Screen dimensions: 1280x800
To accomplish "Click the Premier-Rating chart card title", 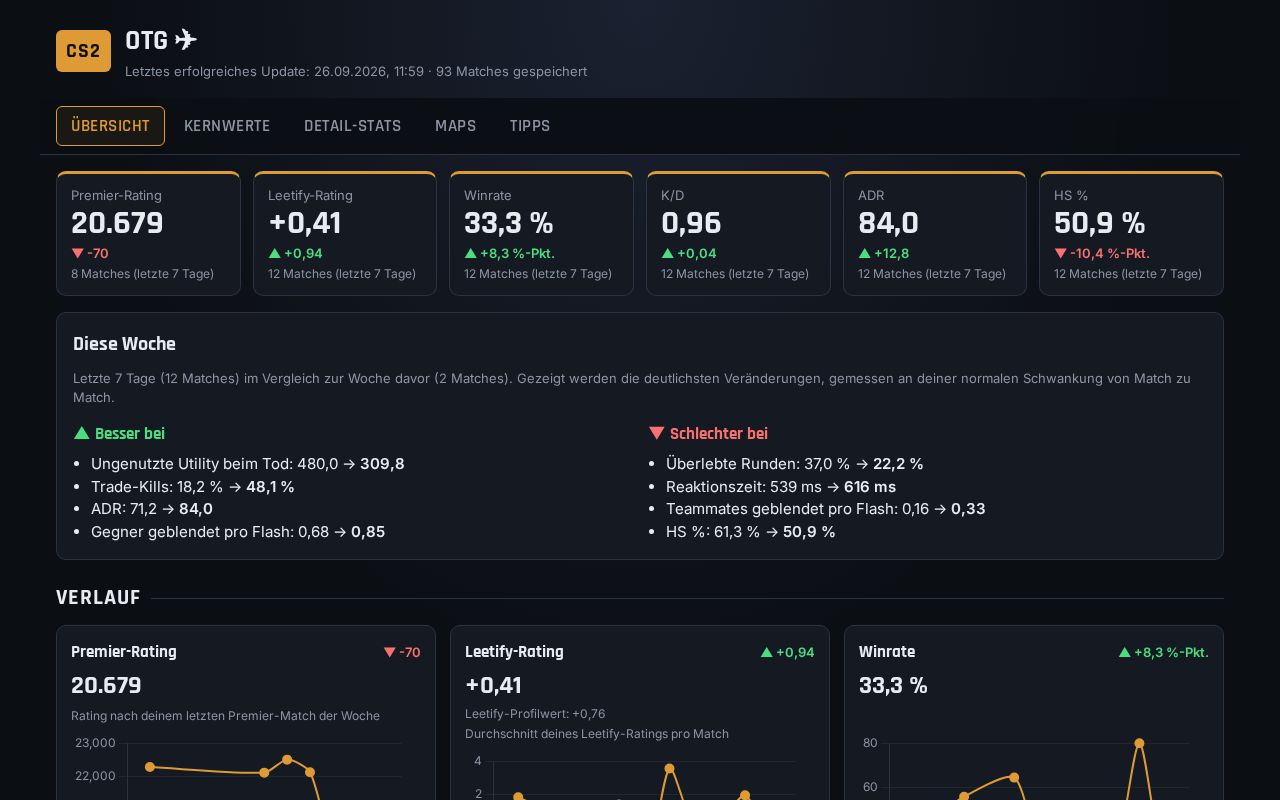I will click(x=123, y=652).
